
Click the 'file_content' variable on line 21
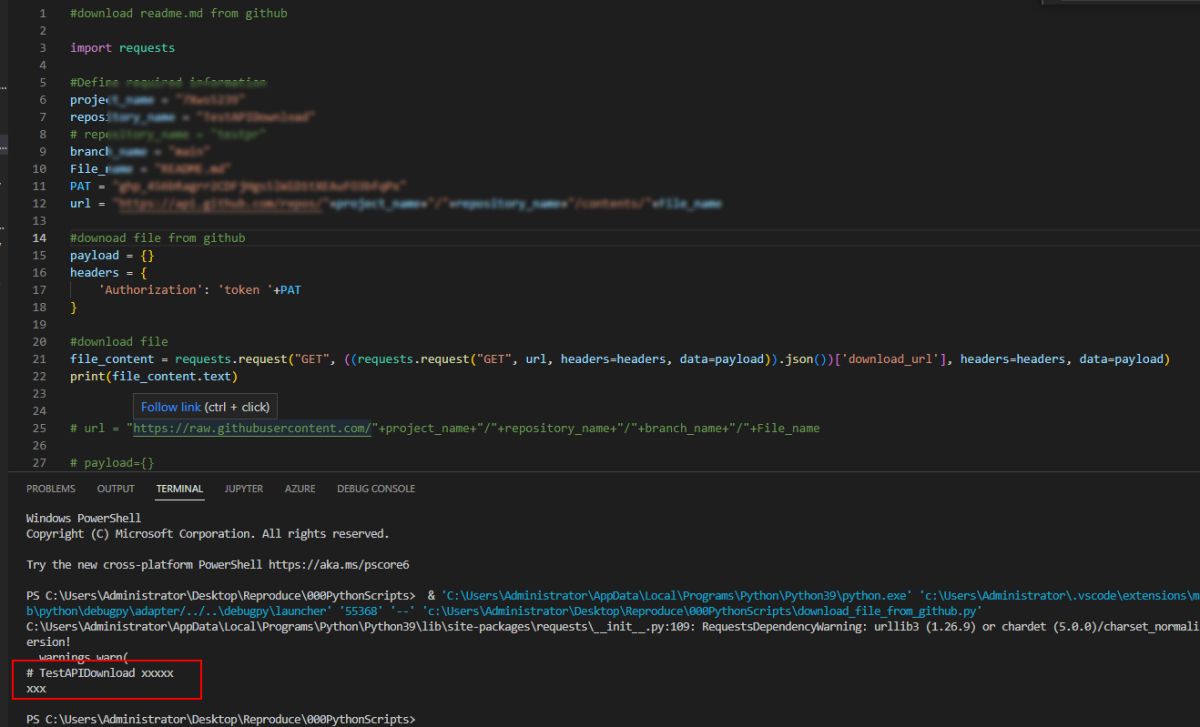(x=112, y=359)
